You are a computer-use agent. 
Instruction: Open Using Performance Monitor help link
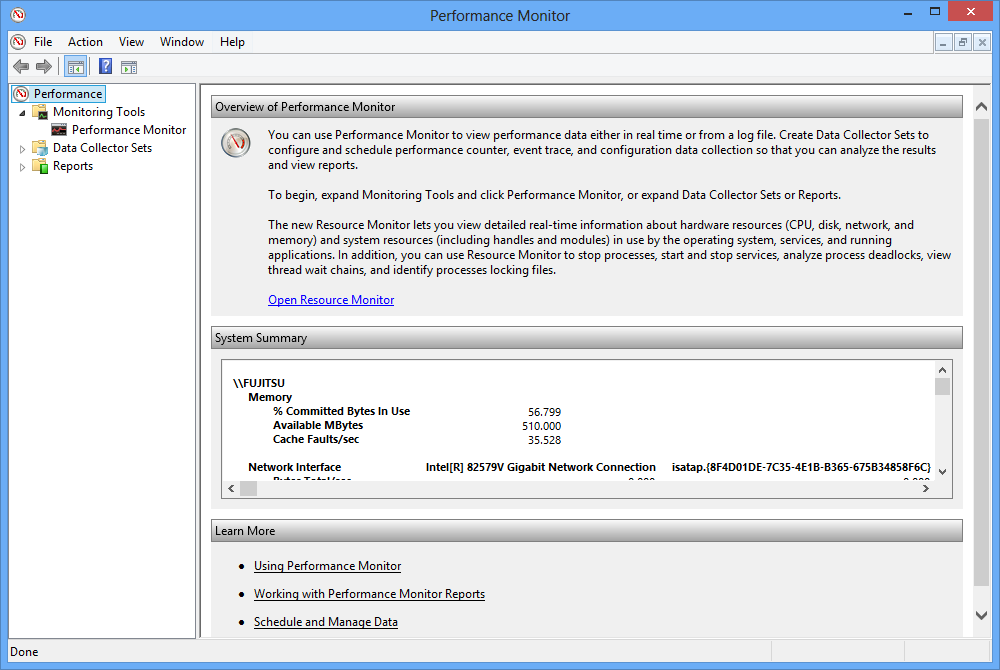[327, 566]
